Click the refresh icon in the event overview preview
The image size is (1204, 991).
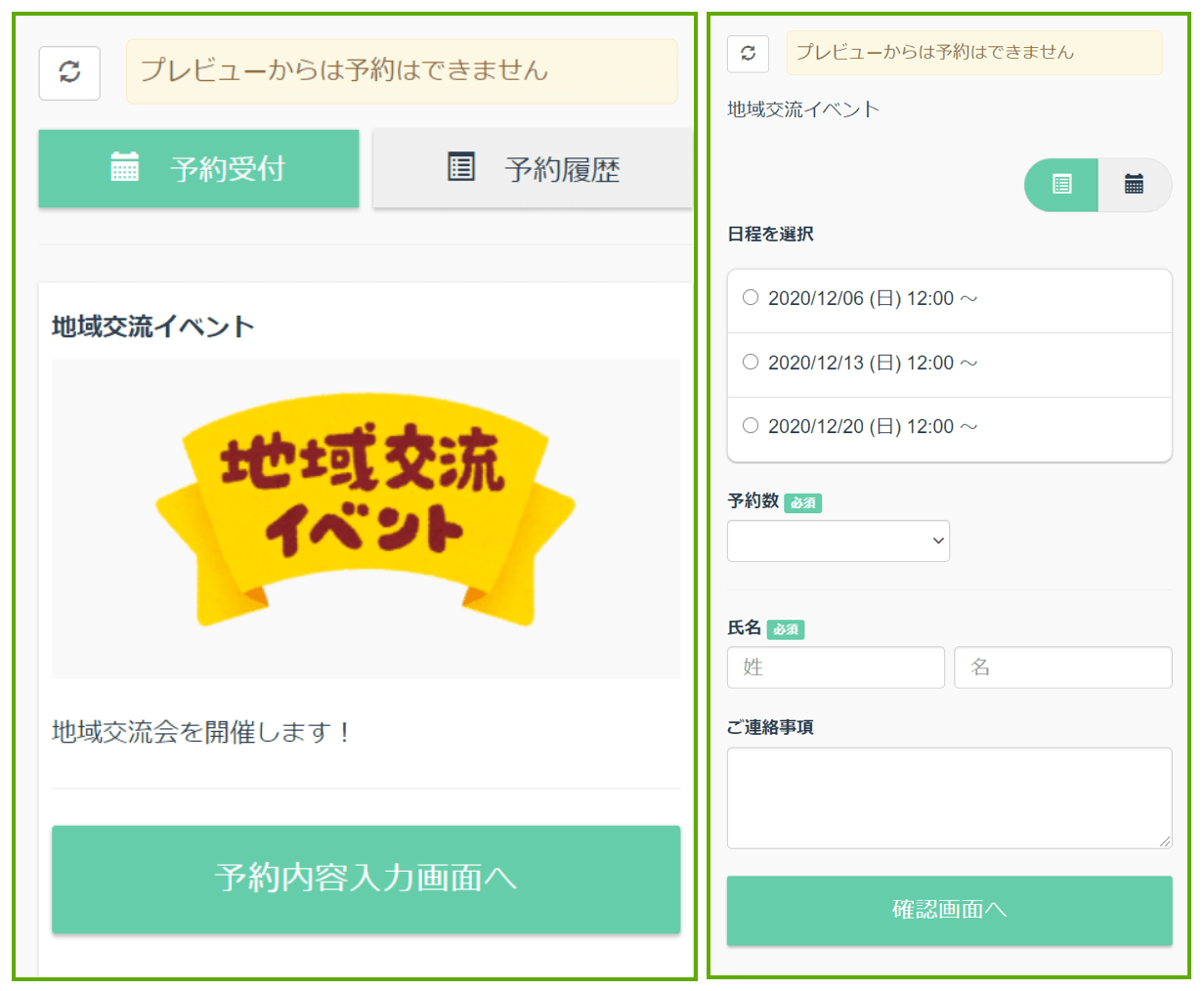coord(69,72)
